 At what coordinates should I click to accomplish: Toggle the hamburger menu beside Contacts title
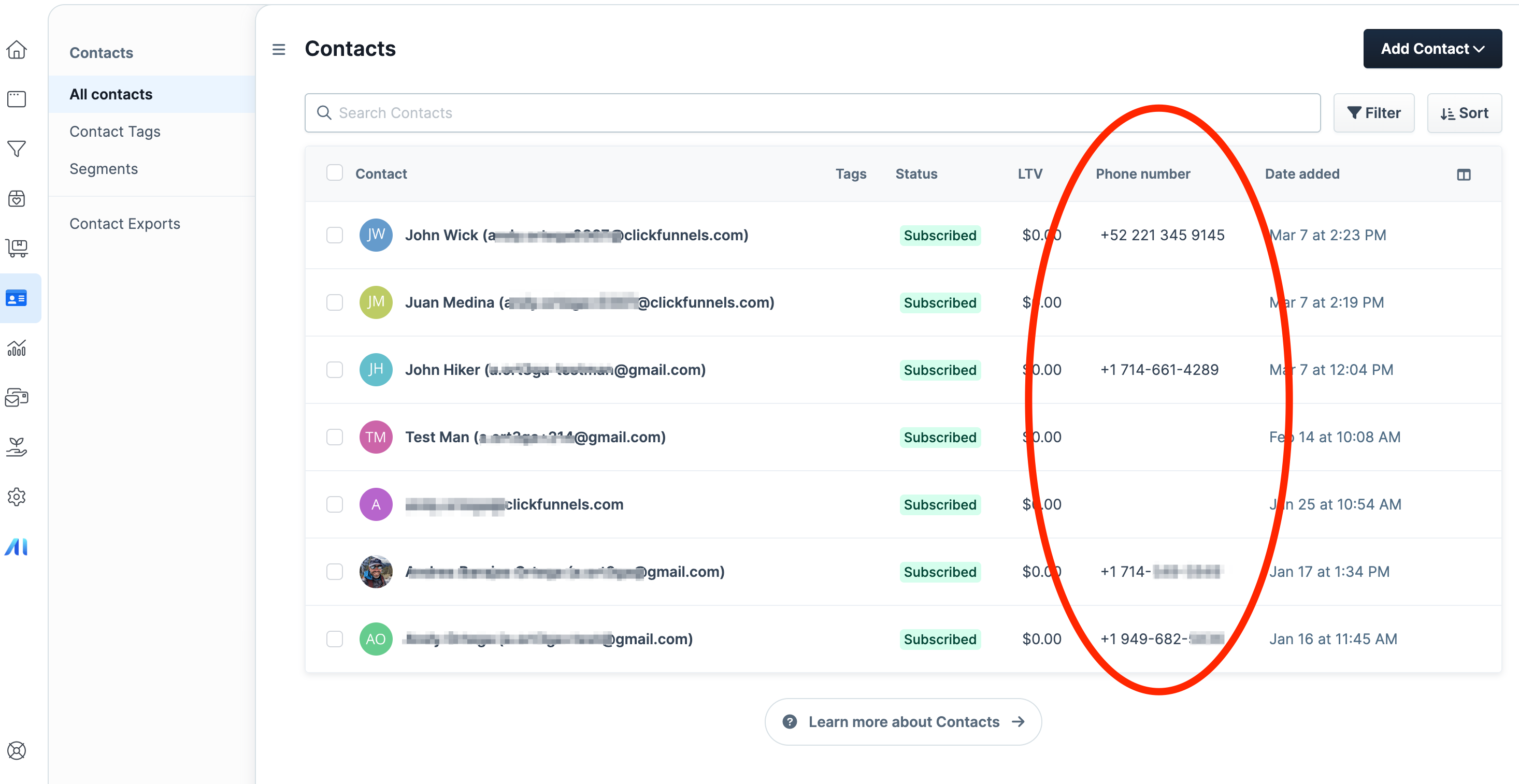click(x=279, y=50)
